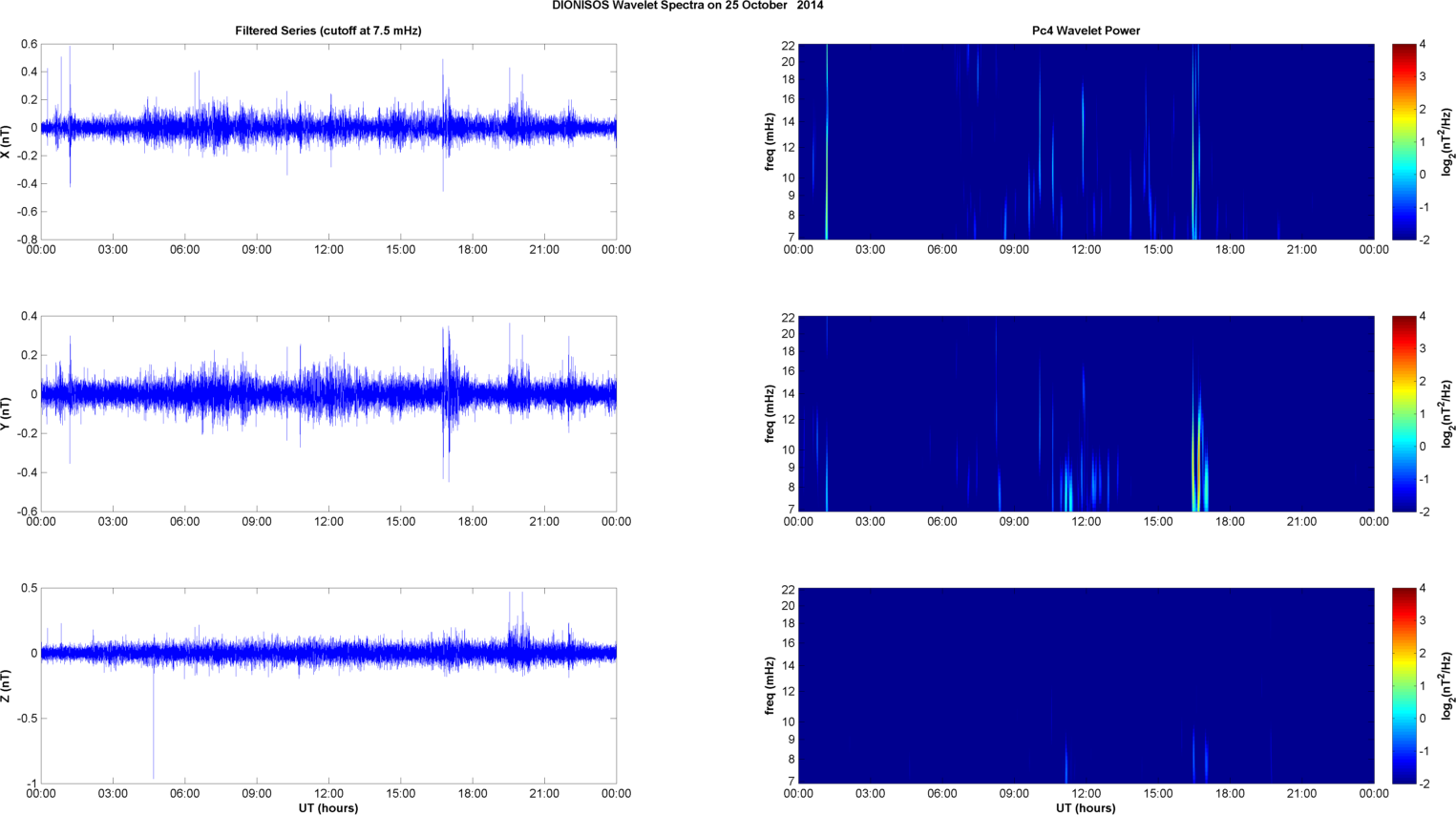Screen dimensions: 1456x815
Task: Click the '18:00' tick below the Y series plot
Action: pos(473,522)
